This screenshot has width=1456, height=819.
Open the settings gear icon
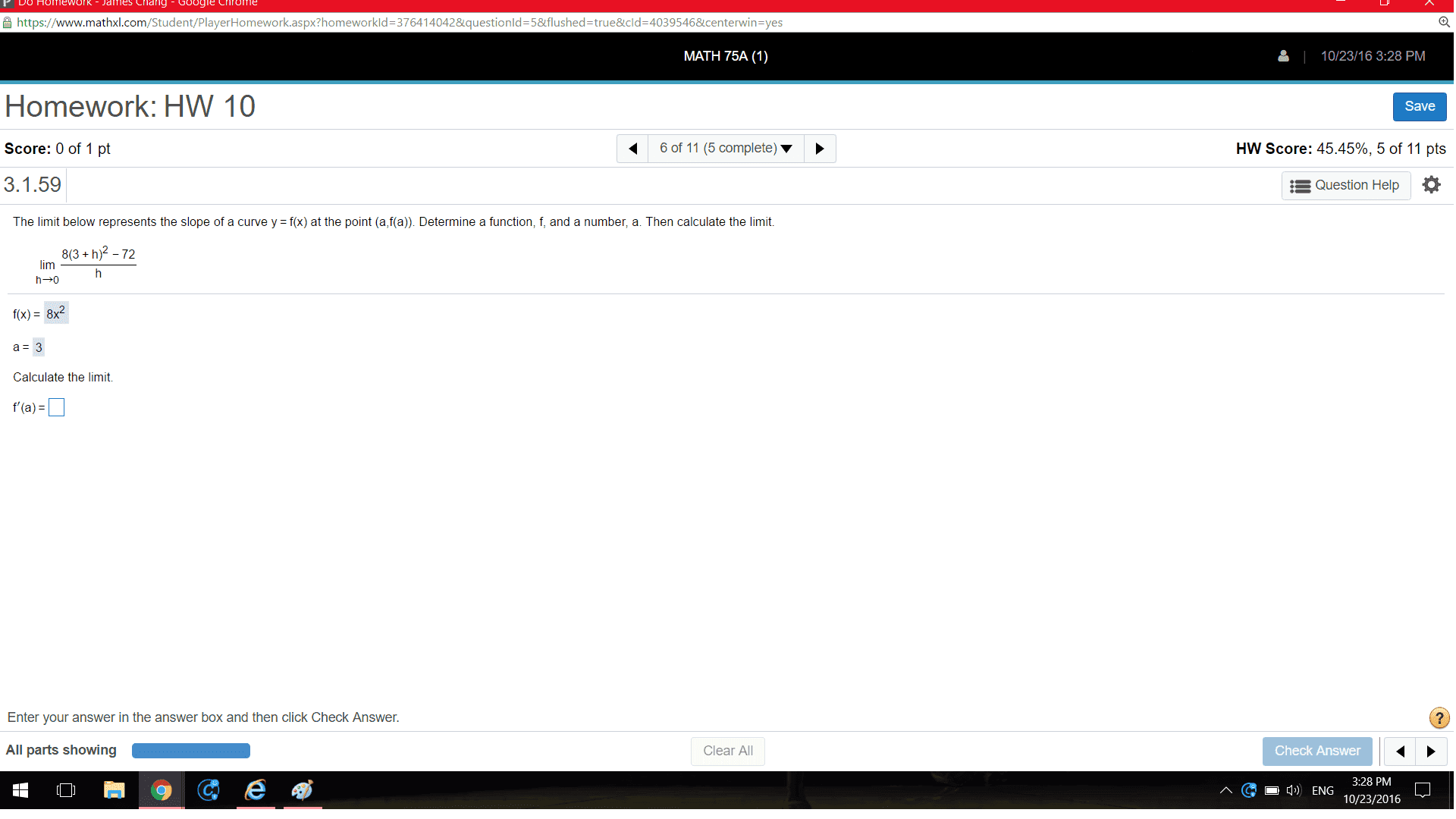(x=1431, y=185)
